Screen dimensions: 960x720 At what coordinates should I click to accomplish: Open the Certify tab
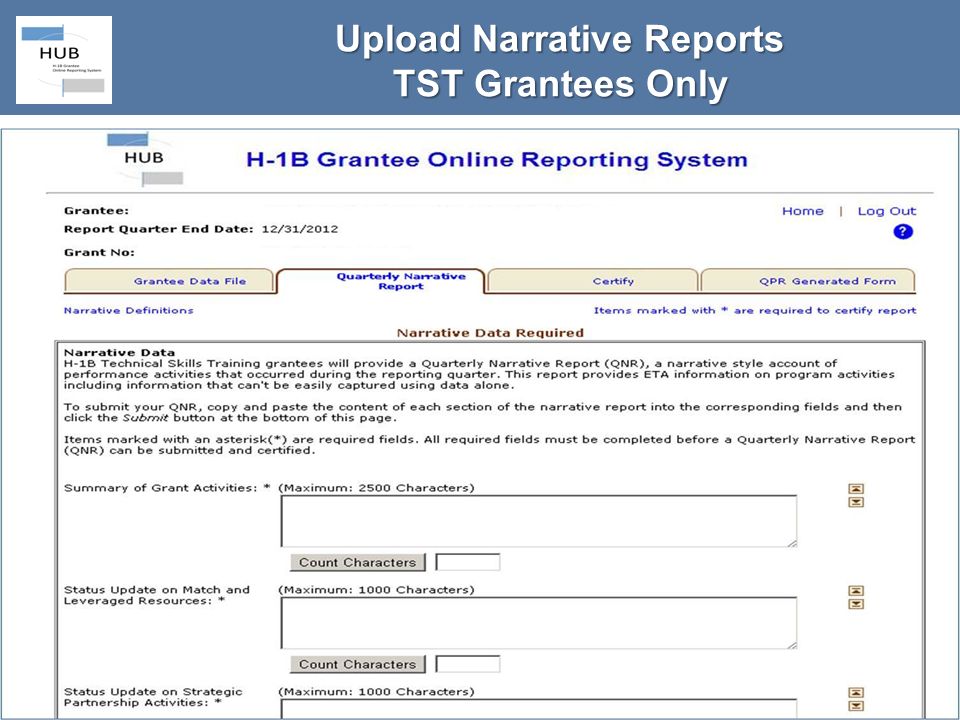[593, 281]
